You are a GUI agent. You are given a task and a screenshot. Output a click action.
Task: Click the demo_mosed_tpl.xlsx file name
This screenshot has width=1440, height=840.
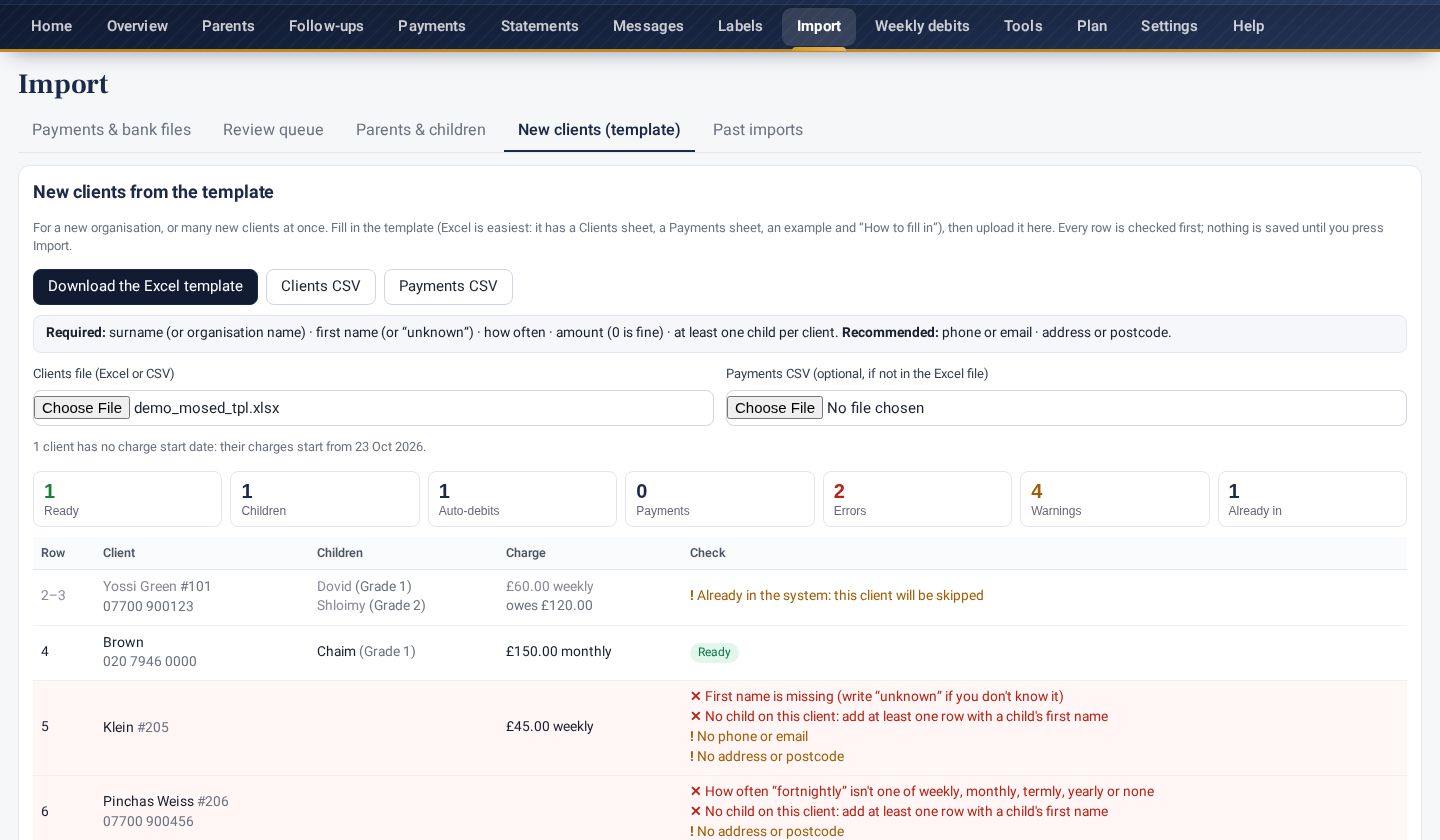pos(207,408)
